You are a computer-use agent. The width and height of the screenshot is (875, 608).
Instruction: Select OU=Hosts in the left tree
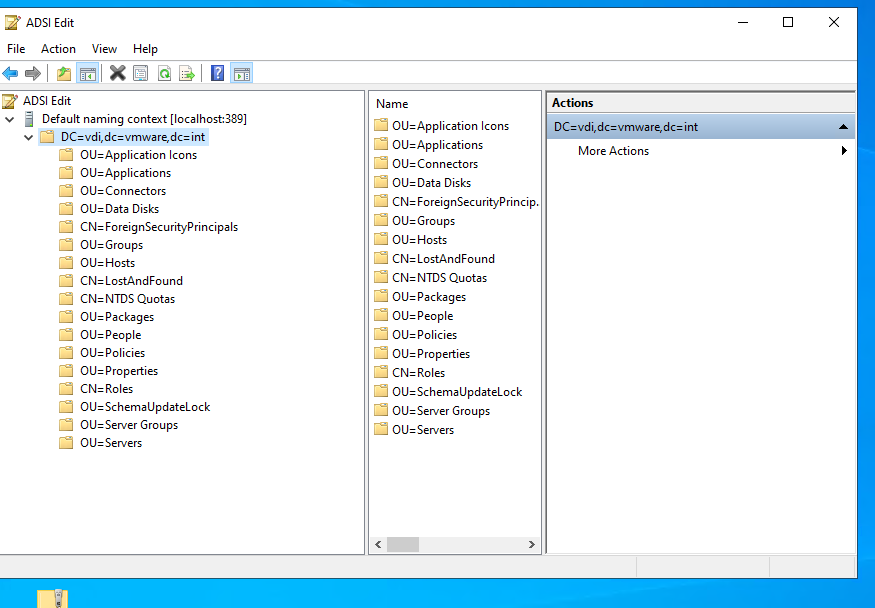108,263
